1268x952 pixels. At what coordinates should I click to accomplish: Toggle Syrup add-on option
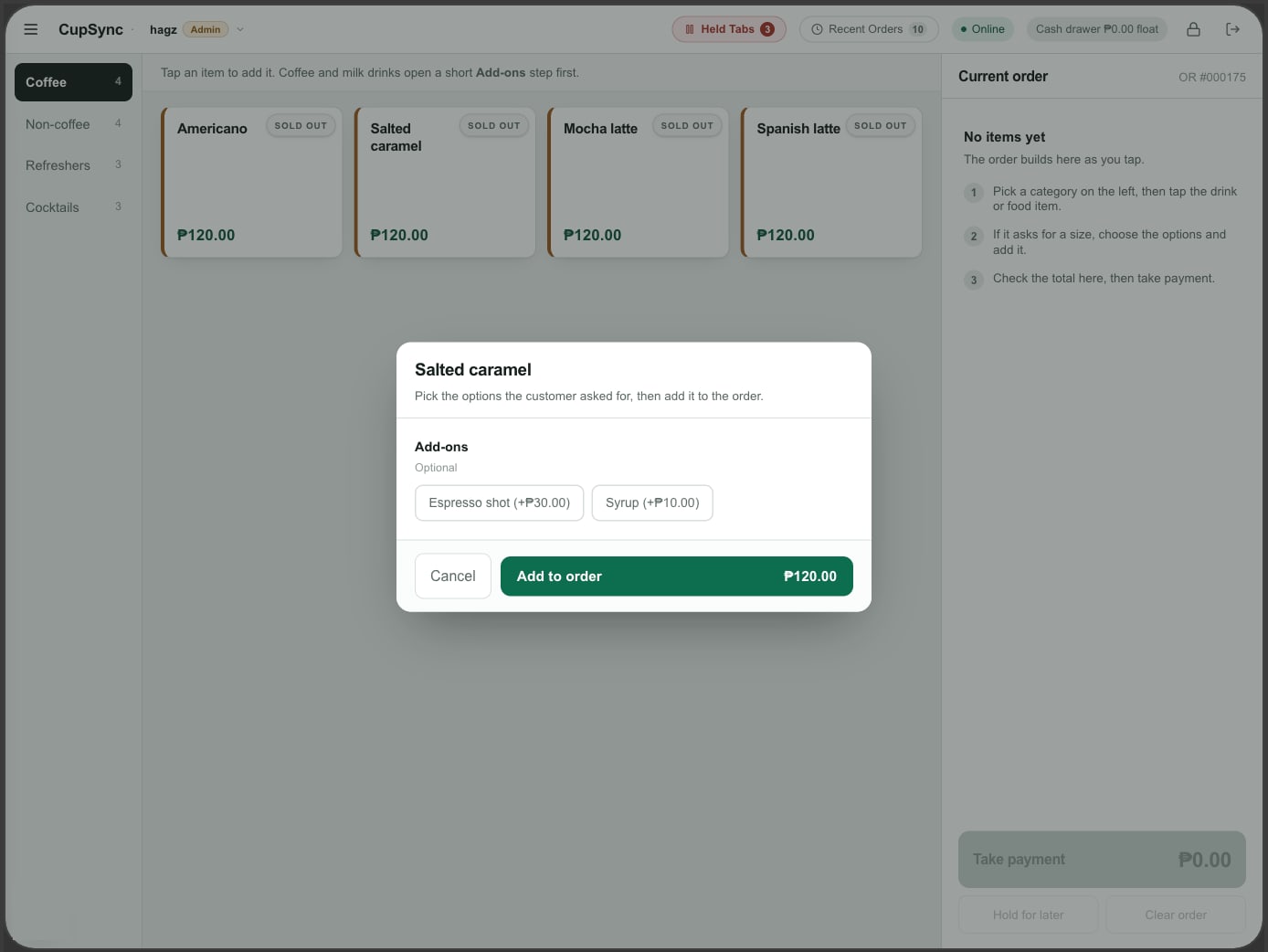tap(652, 502)
